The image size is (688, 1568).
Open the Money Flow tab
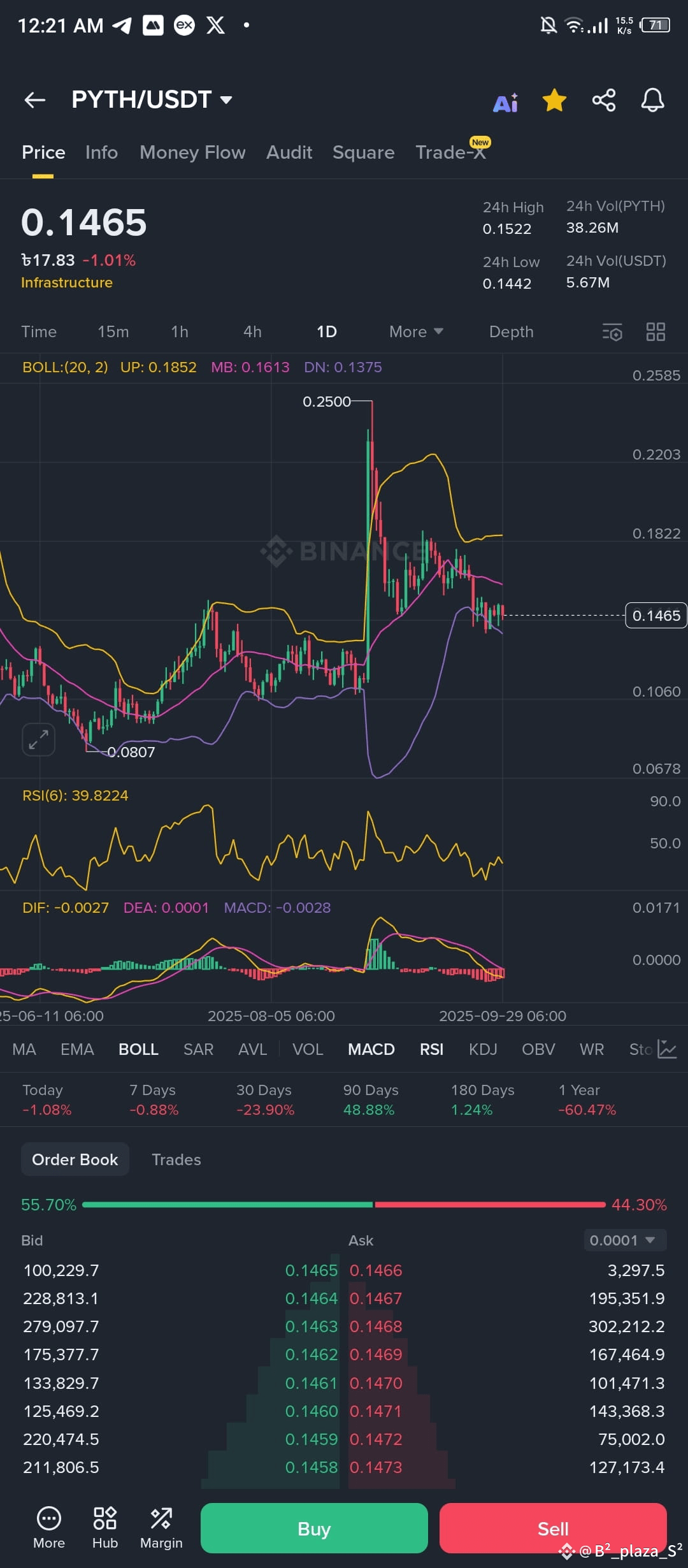(192, 152)
